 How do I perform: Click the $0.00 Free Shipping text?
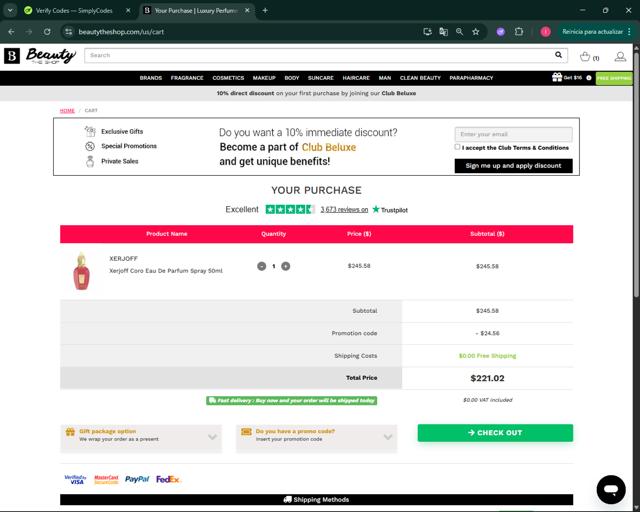tap(487, 356)
